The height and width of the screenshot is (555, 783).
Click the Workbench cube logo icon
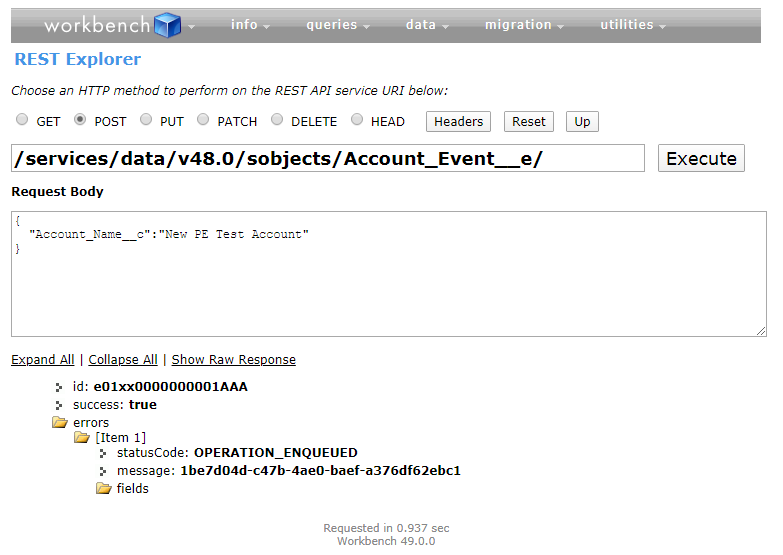pos(167,25)
